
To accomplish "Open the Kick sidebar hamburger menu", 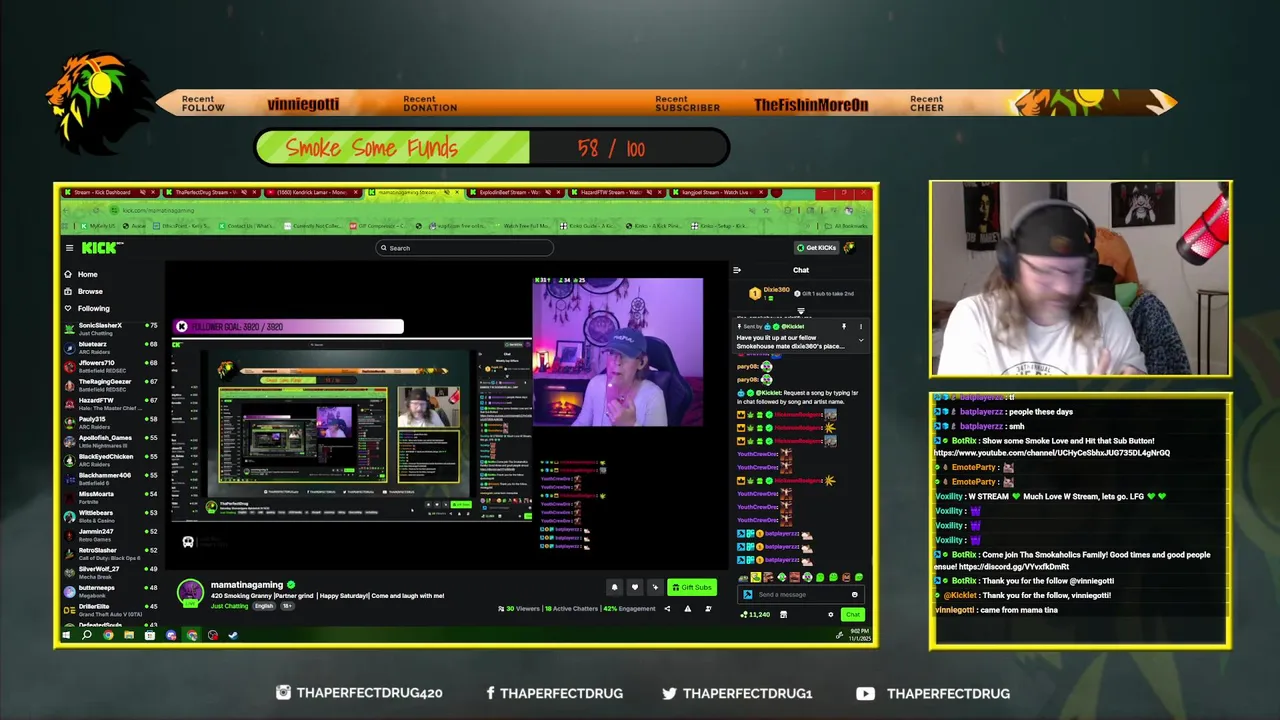I will pyautogui.click(x=69, y=248).
